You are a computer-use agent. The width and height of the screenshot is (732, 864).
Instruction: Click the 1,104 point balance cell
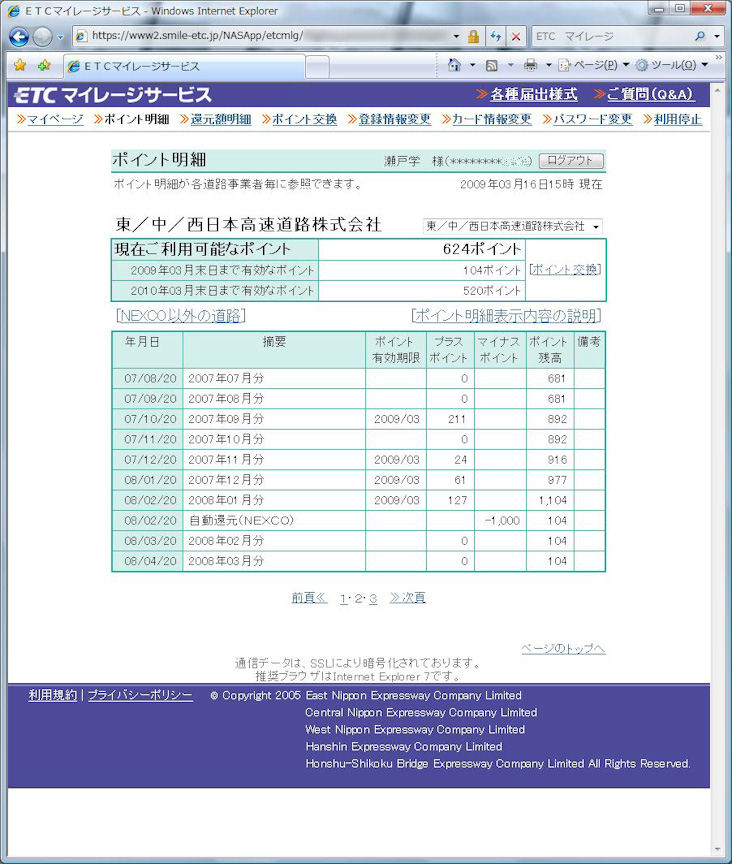(552, 500)
